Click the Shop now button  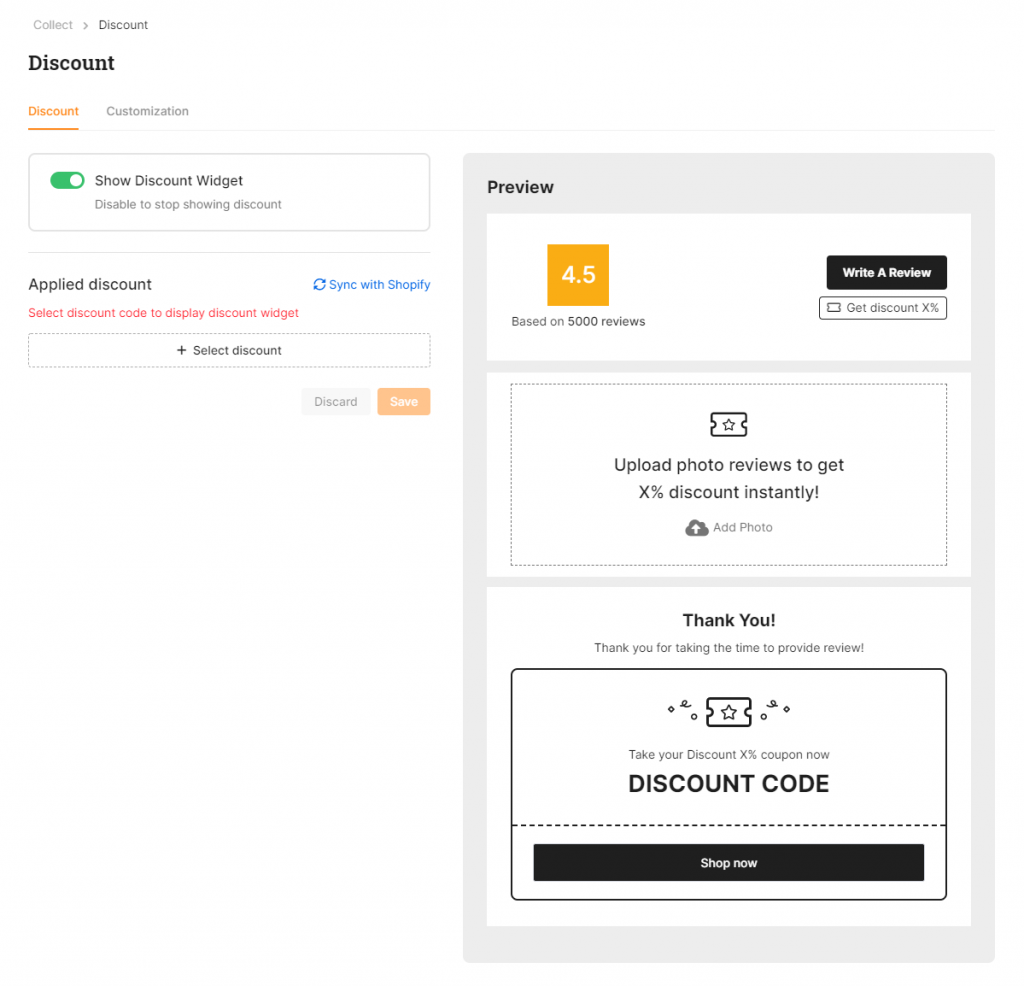pyautogui.click(x=729, y=863)
